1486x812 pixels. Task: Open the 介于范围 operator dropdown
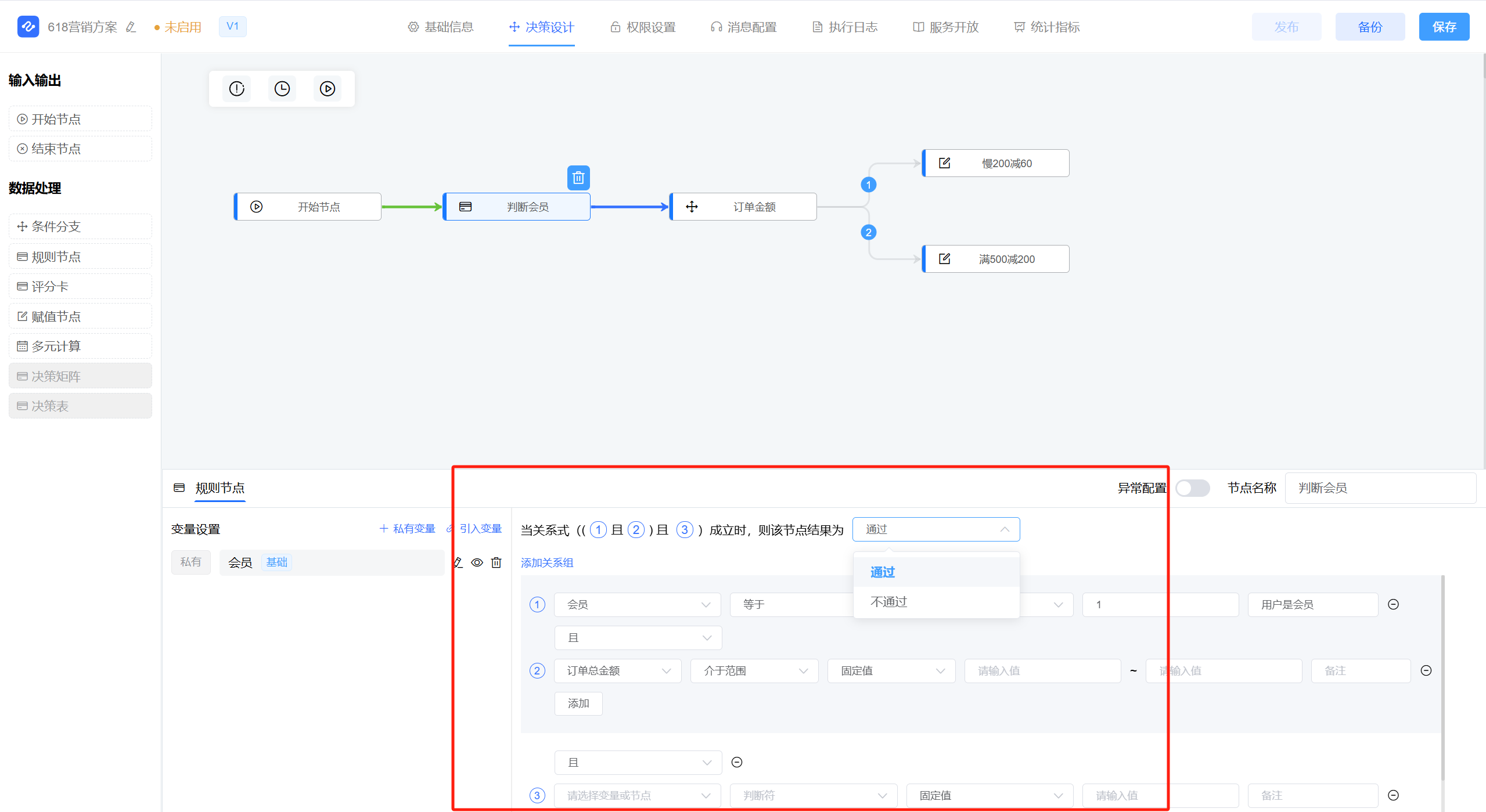[x=754, y=670]
